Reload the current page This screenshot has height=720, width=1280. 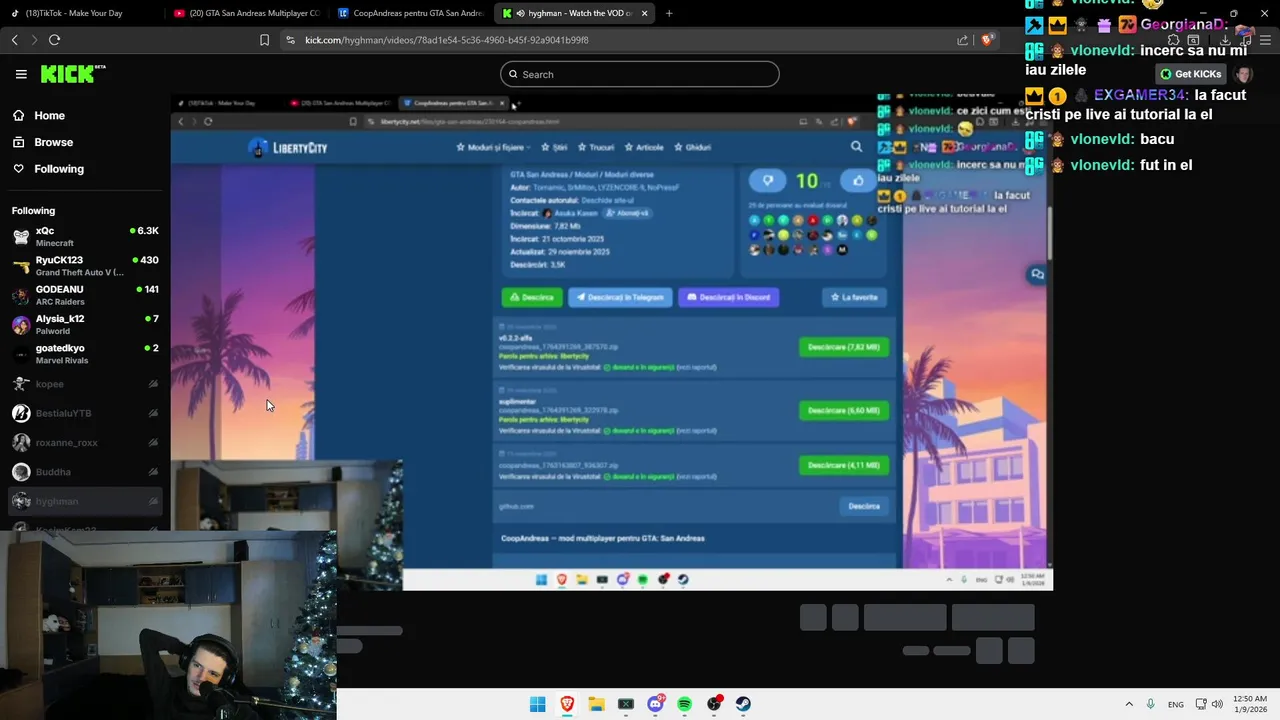tap(54, 40)
